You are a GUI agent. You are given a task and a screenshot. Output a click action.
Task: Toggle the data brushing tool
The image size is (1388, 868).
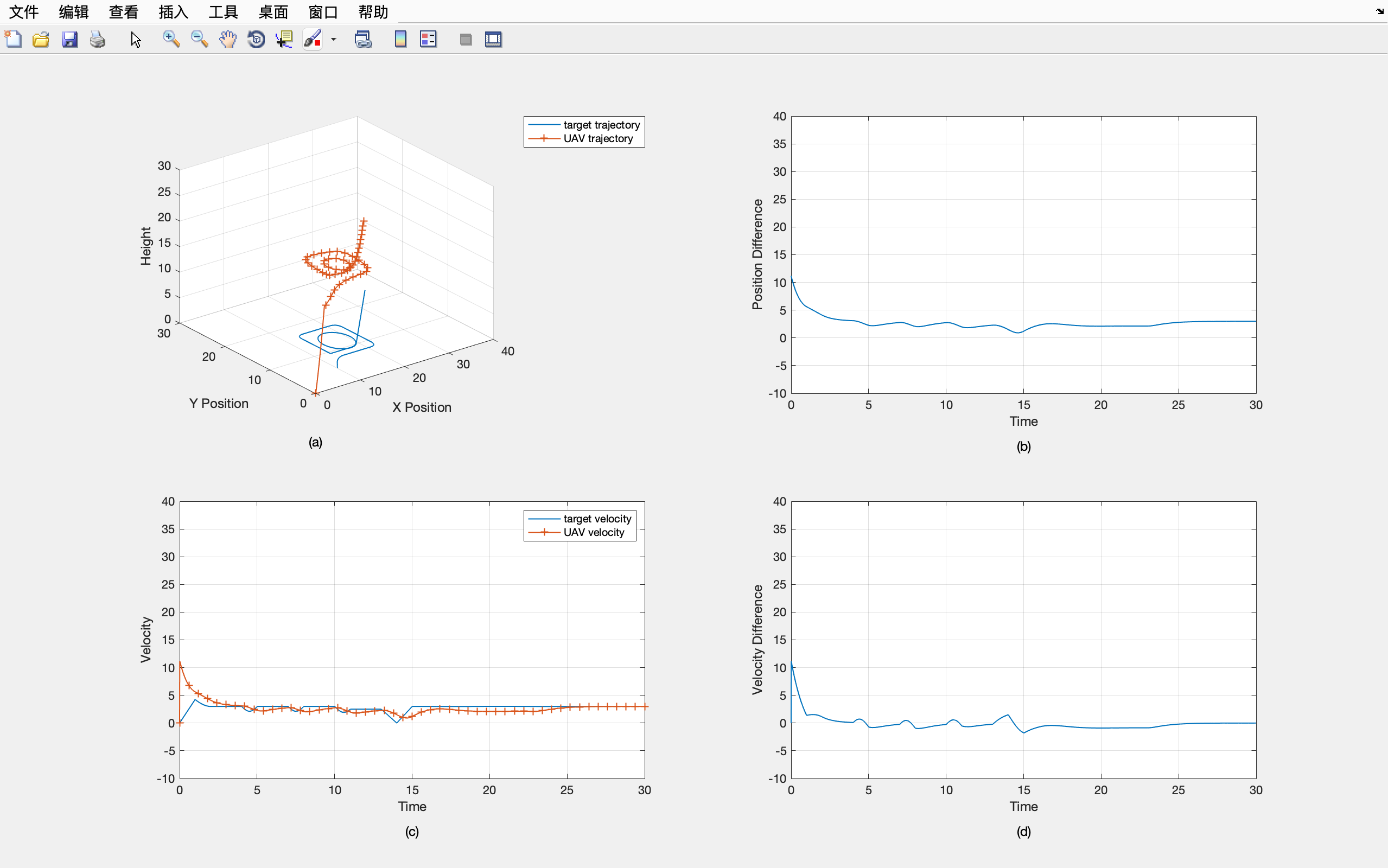(x=314, y=39)
